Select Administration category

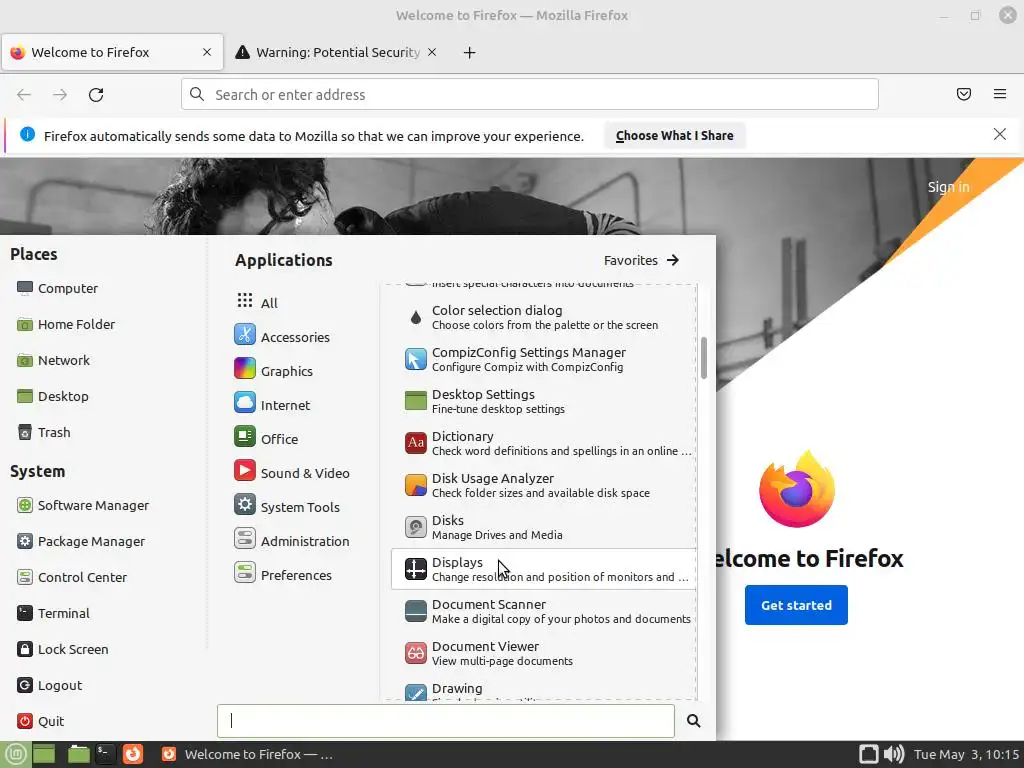(x=292, y=540)
